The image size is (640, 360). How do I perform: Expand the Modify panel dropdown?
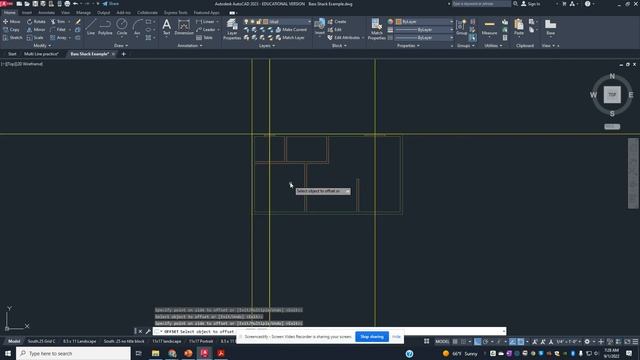pyautogui.click(x=42, y=46)
